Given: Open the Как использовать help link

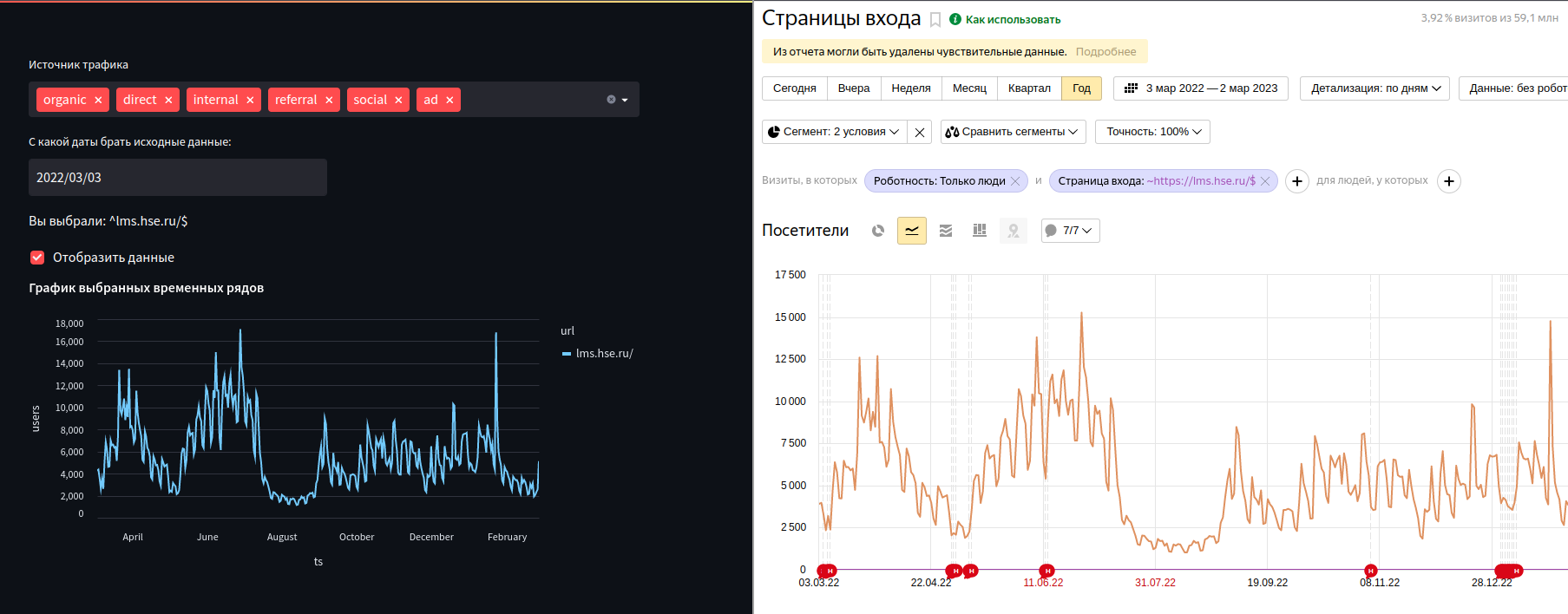Looking at the screenshot, I should coord(1012,20).
